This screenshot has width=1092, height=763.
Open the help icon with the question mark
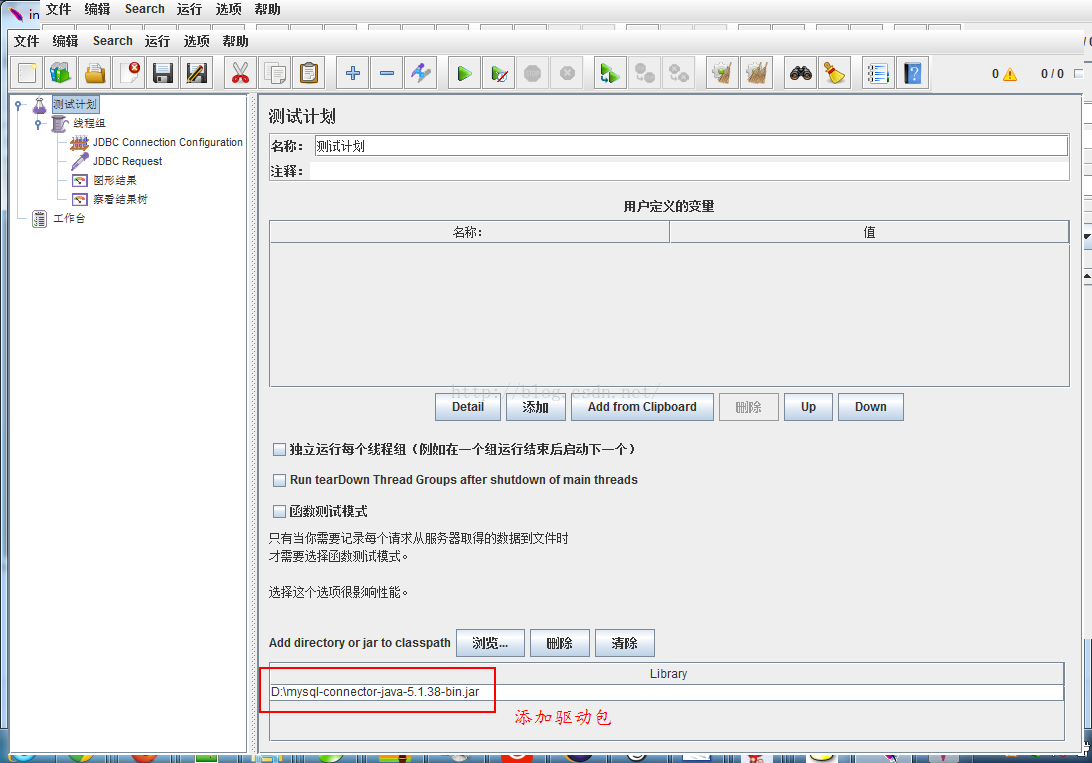coord(912,72)
